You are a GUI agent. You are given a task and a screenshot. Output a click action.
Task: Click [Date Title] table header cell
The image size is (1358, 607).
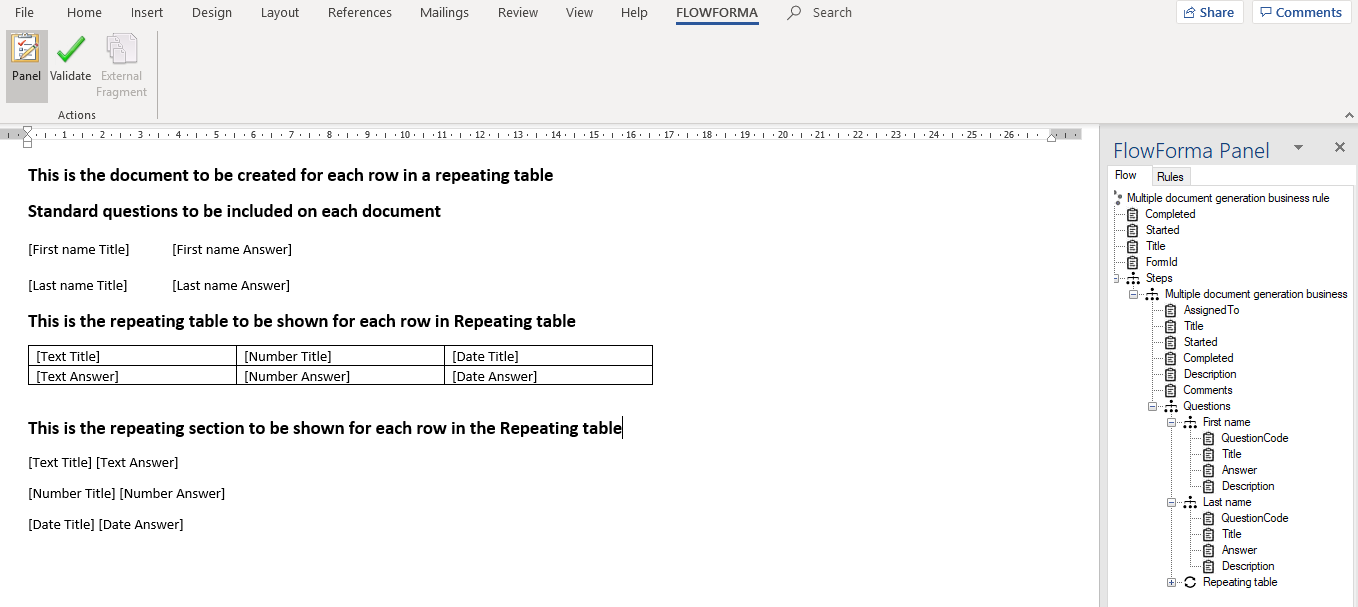point(549,356)
